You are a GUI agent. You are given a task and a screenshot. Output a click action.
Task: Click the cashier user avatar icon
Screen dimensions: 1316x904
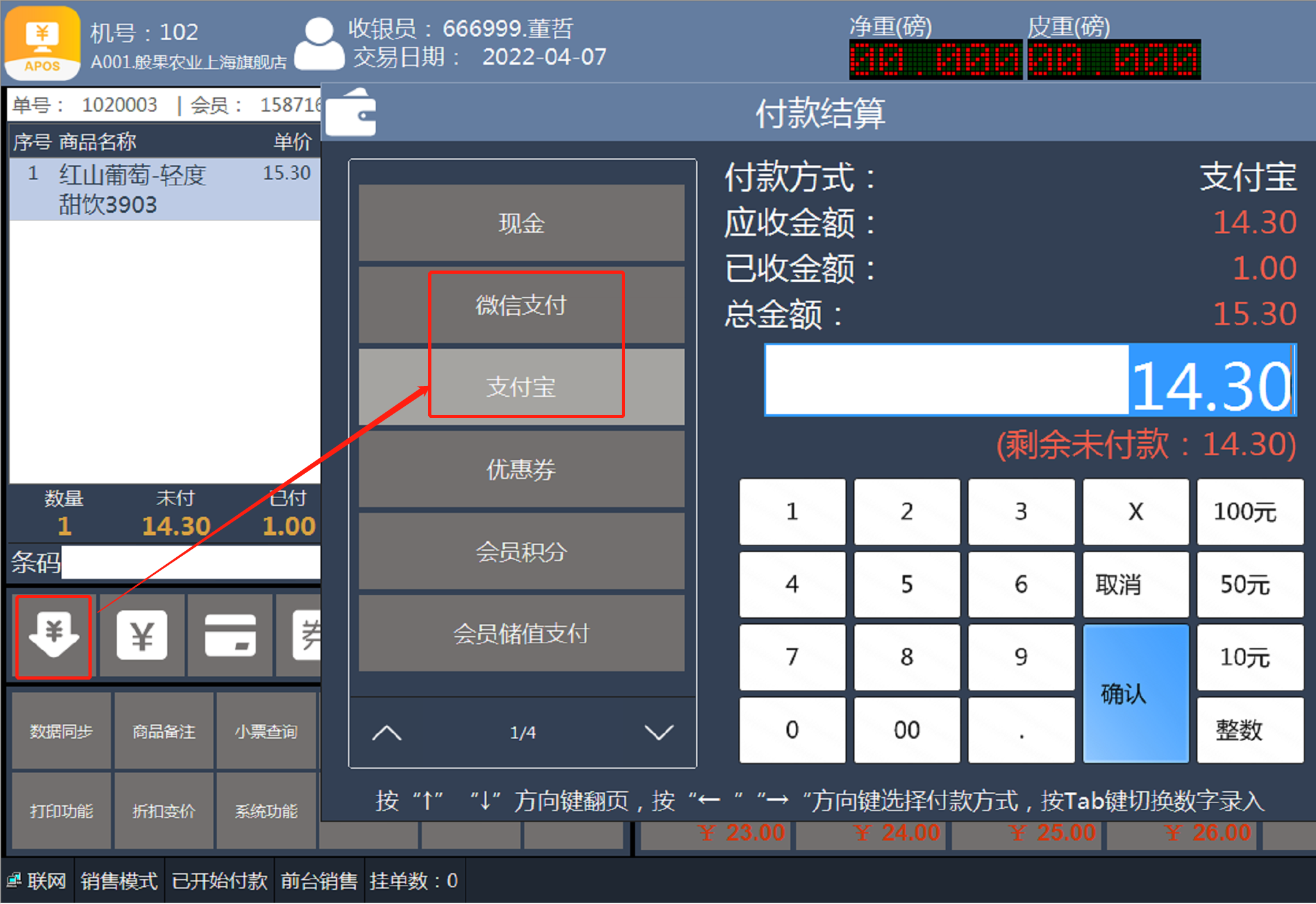[x=319, y=44]
